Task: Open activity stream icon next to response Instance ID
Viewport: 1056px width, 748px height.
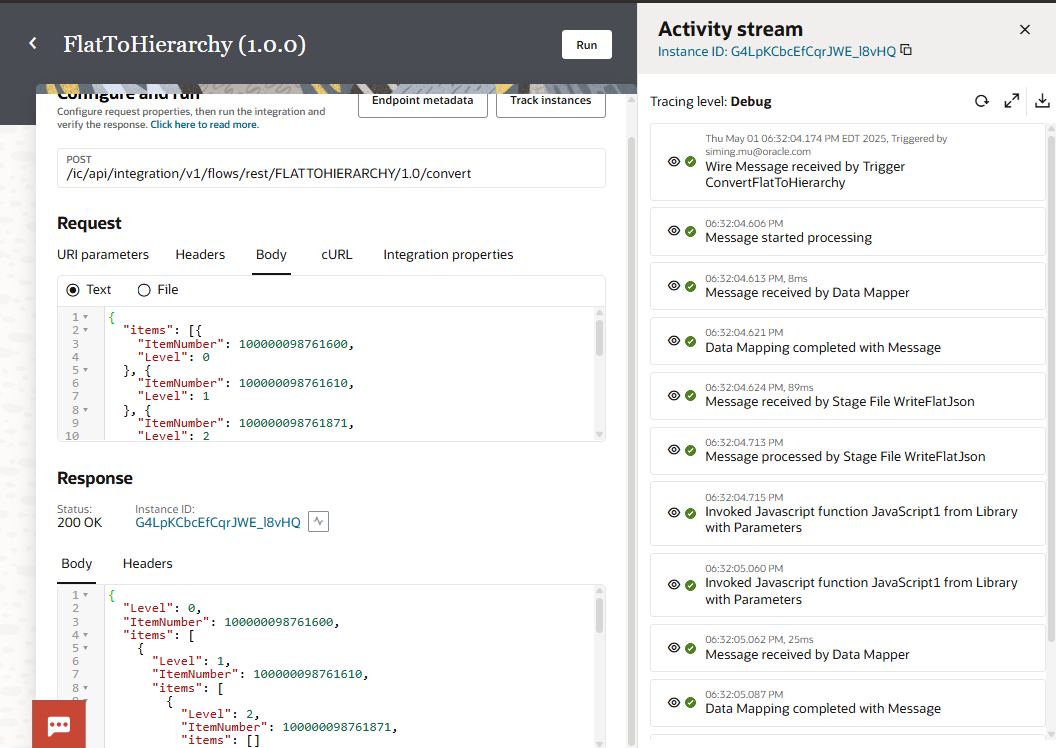Action: 318,522
